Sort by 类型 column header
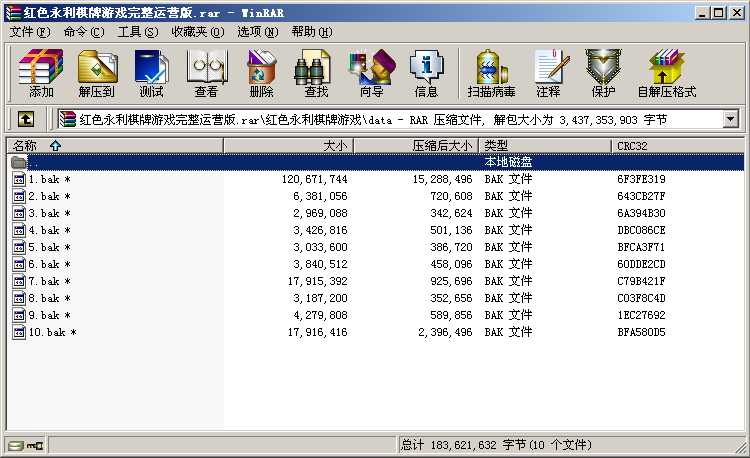 pos(545,145)
